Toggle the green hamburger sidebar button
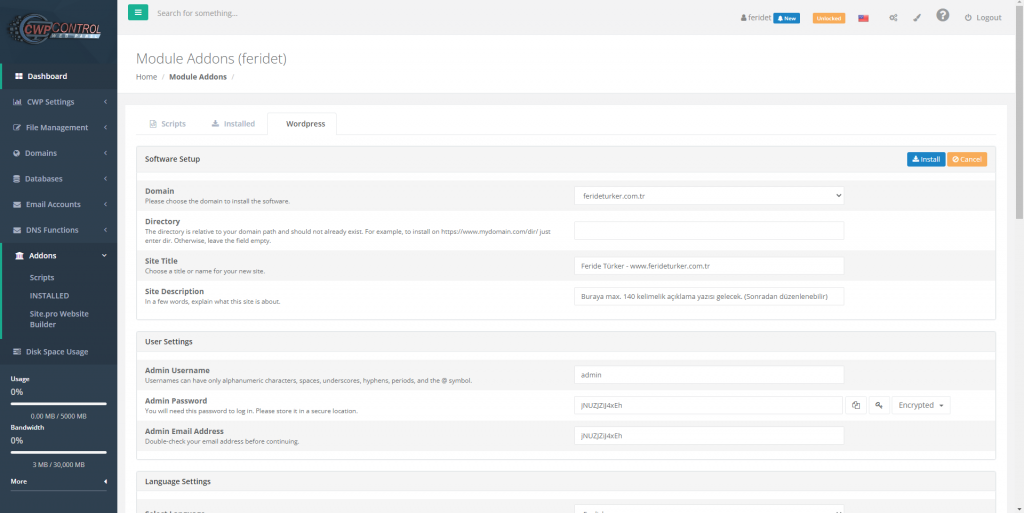 (x=138, y=12)
